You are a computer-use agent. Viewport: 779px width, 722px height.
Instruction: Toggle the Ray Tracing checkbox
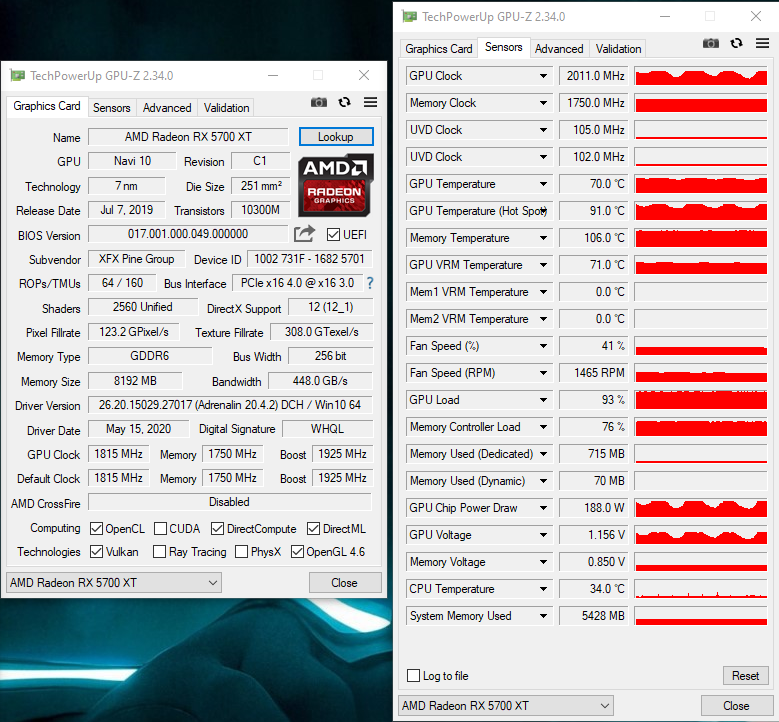[x=159, y=552]
